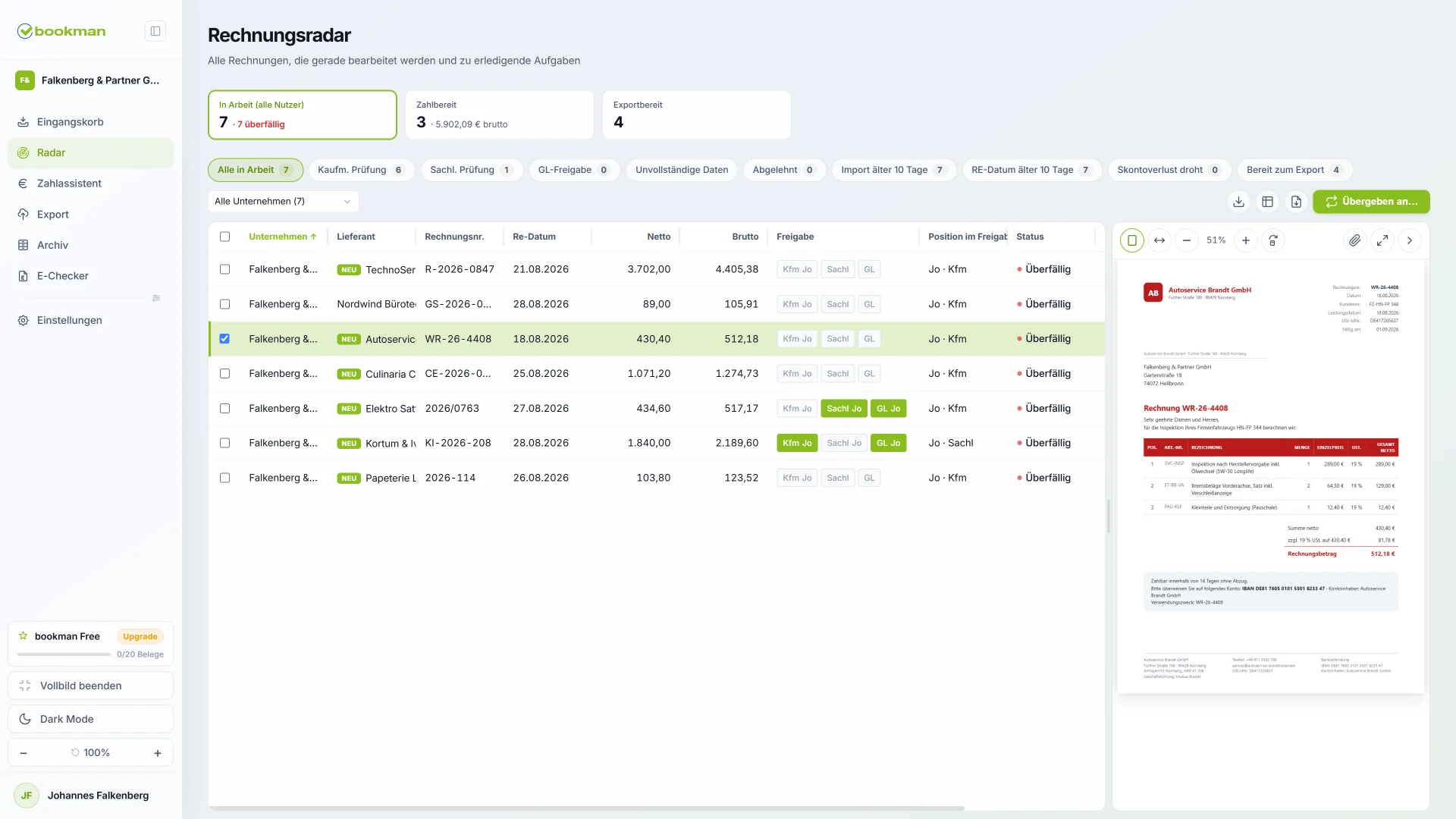The height and width of the screenshot is (819, 1456).
Task: Click the horizontal scrollbar under the table
Action: 586,808
